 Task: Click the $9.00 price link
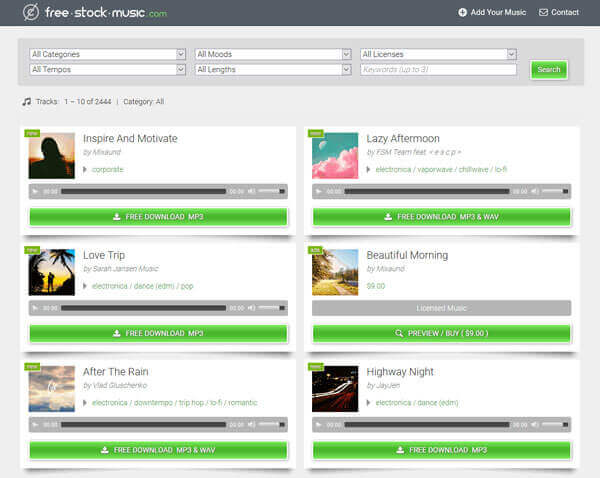point(376,286)
